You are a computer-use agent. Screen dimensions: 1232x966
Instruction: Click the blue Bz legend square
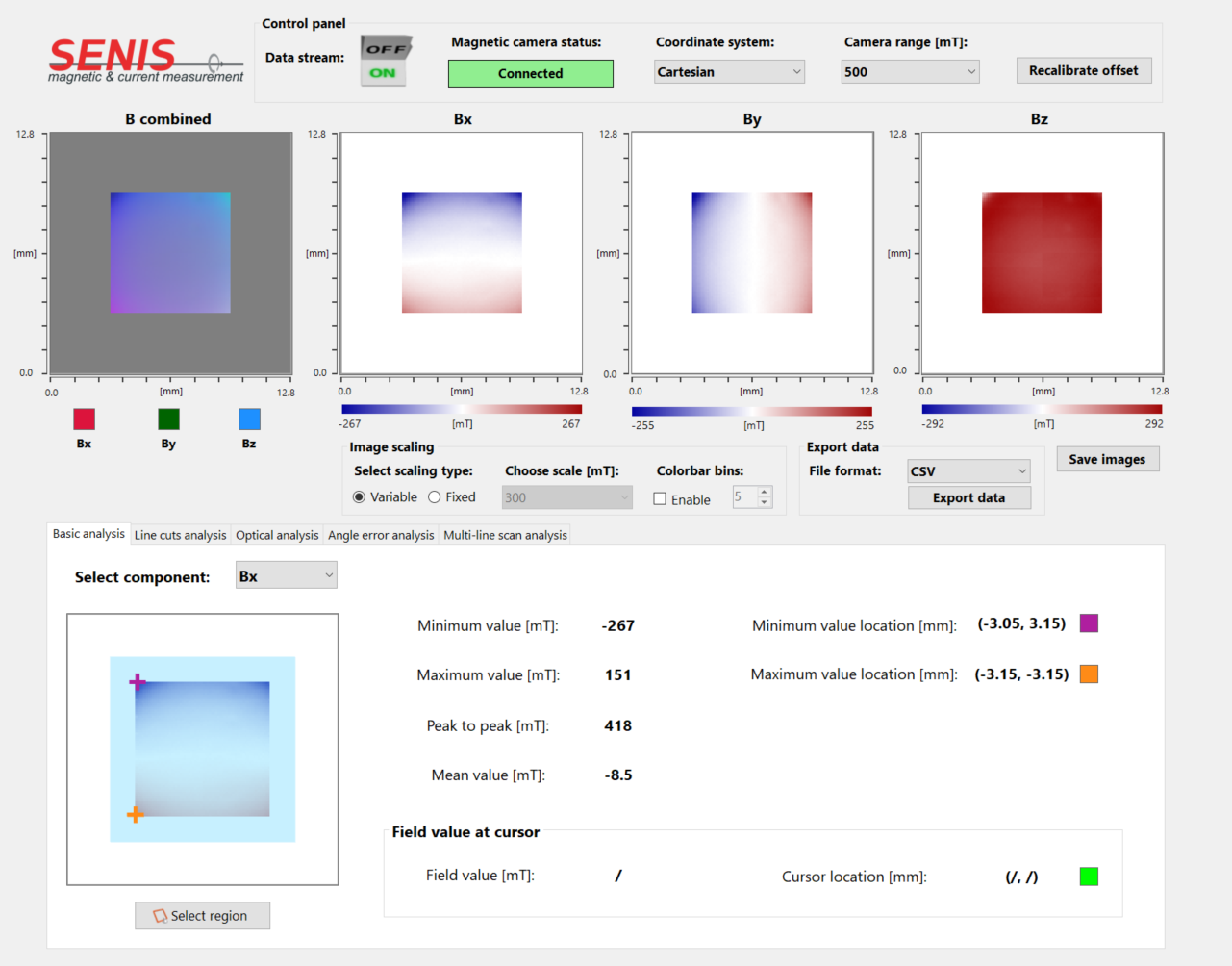[249, 419]
